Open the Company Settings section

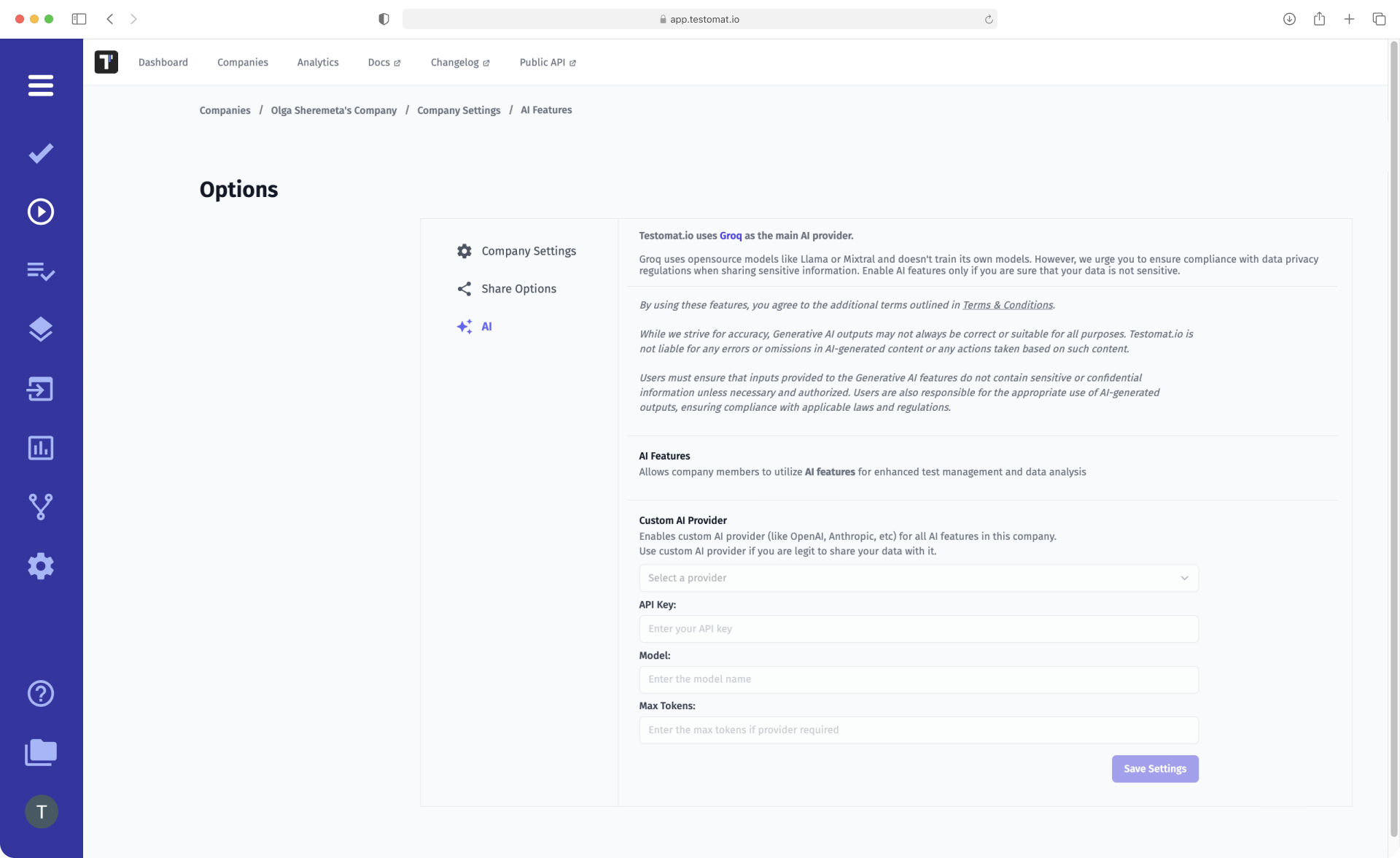tap(528, 250)
